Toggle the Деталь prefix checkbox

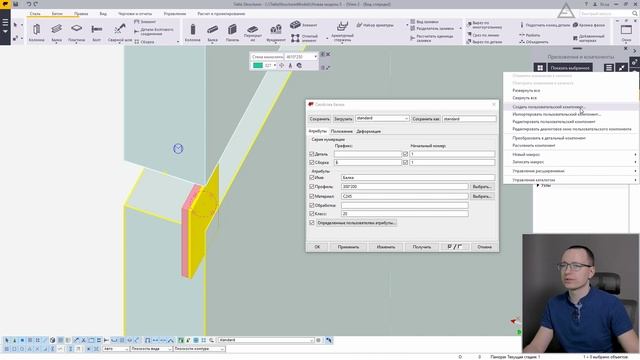(312, 154)
